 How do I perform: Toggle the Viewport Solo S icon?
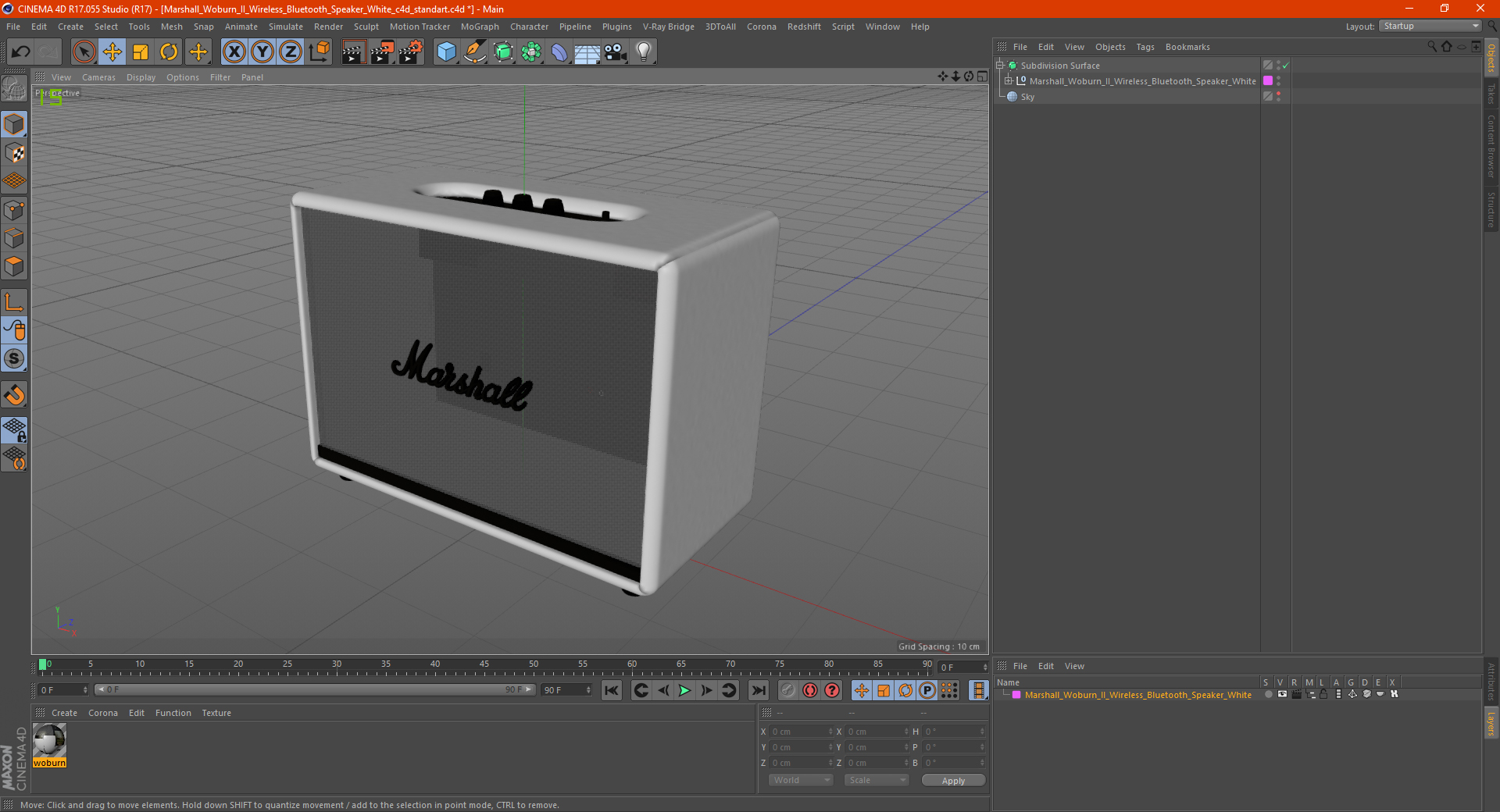tap(14, 358)
